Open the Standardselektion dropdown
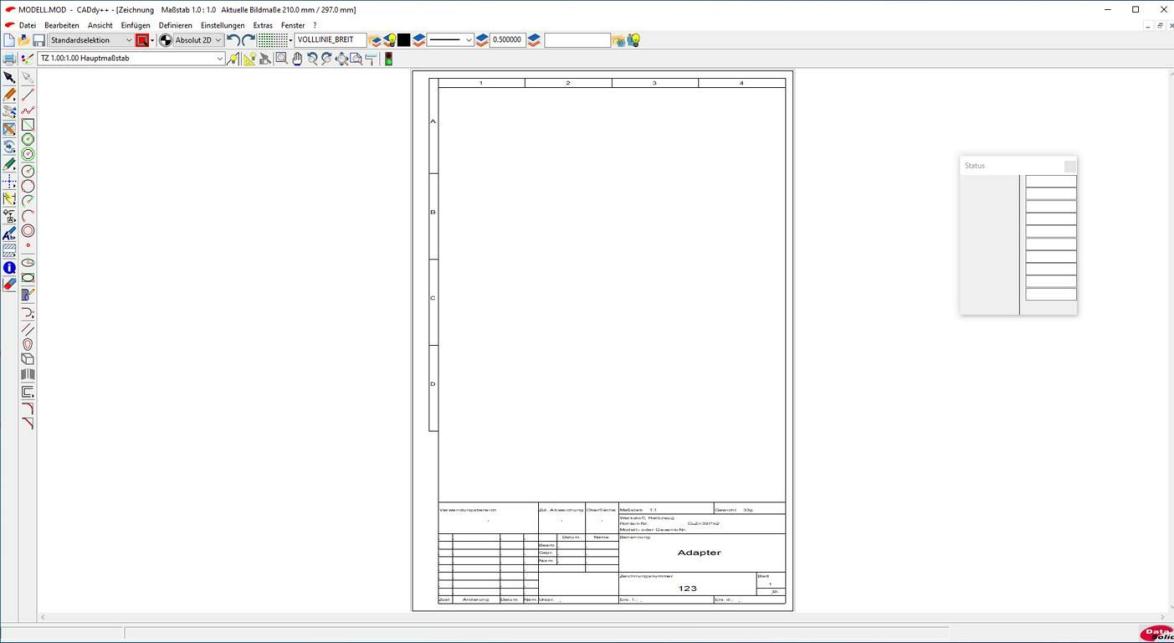The width and height of the screenshot is (1174, 643). 129,41
